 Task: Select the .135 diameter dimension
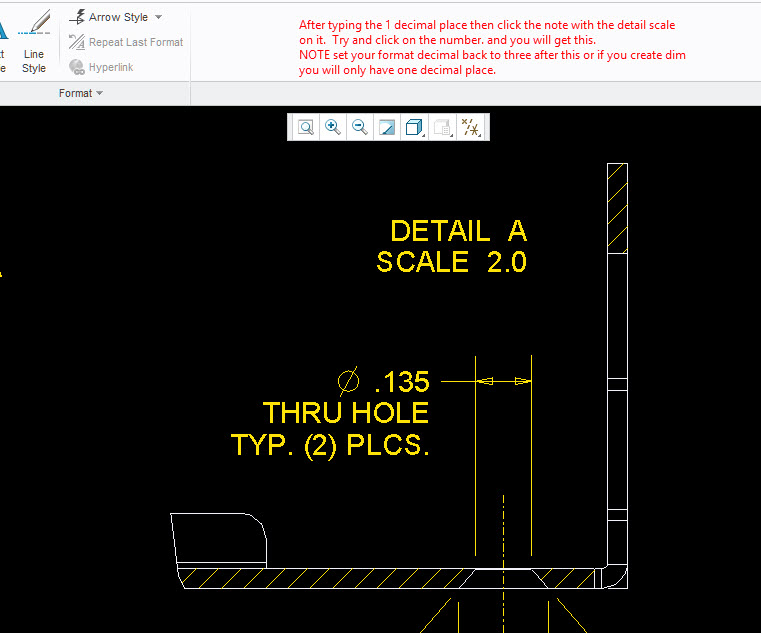coord(383,381)
